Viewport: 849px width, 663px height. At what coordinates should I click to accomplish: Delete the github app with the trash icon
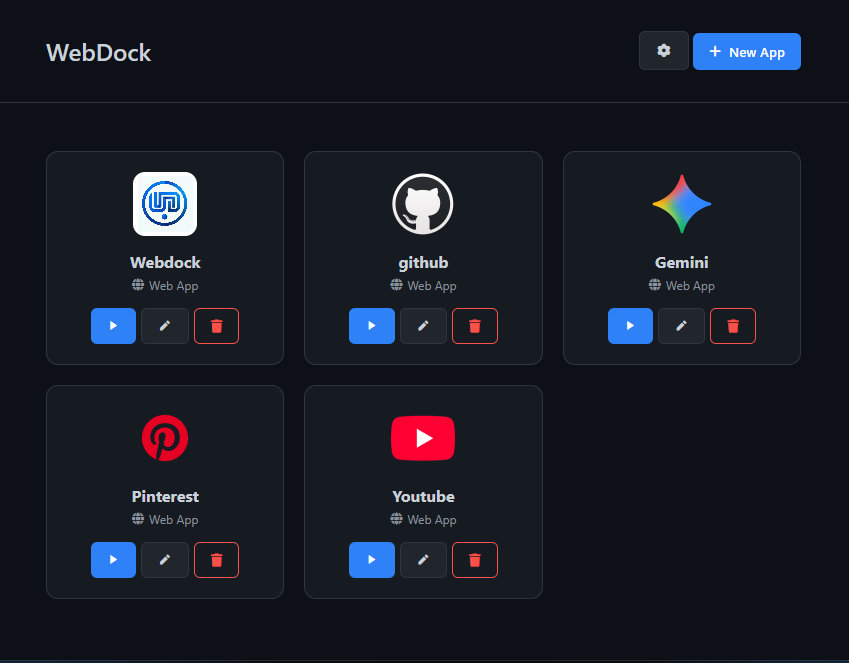(x=475, y=326)
